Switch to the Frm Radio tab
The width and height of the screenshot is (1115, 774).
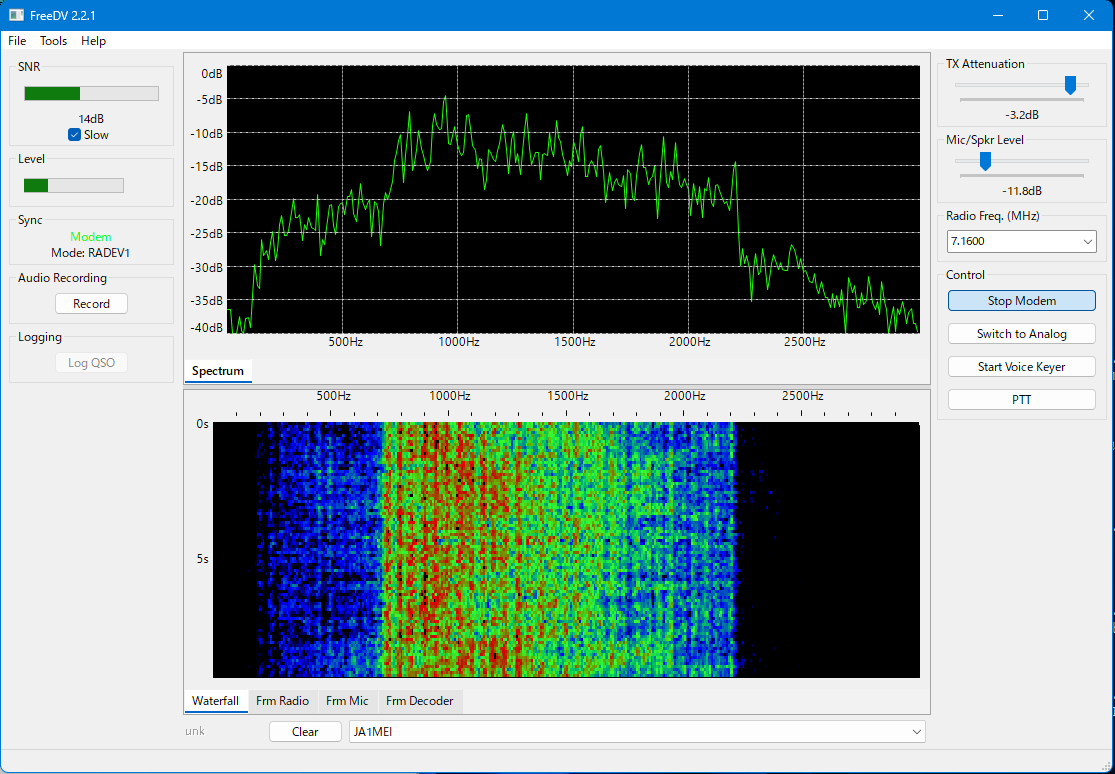pos(282,701)
